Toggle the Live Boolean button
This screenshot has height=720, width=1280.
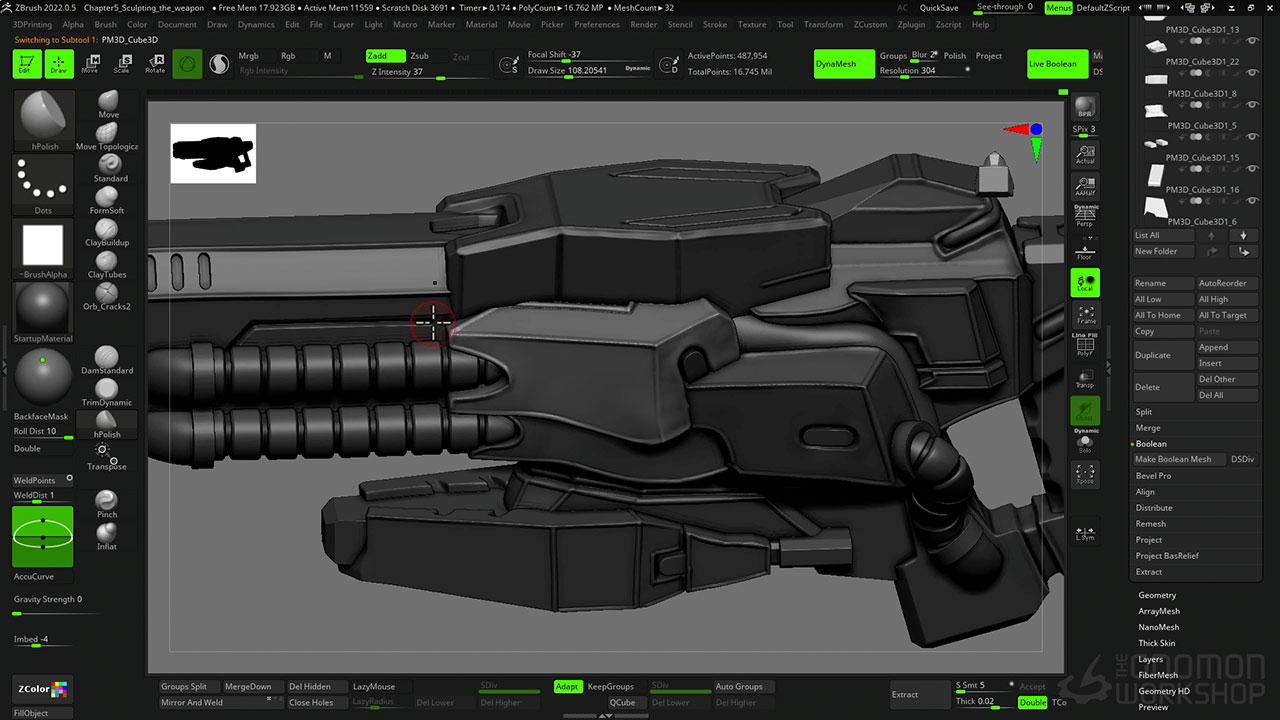point(1053,64)
